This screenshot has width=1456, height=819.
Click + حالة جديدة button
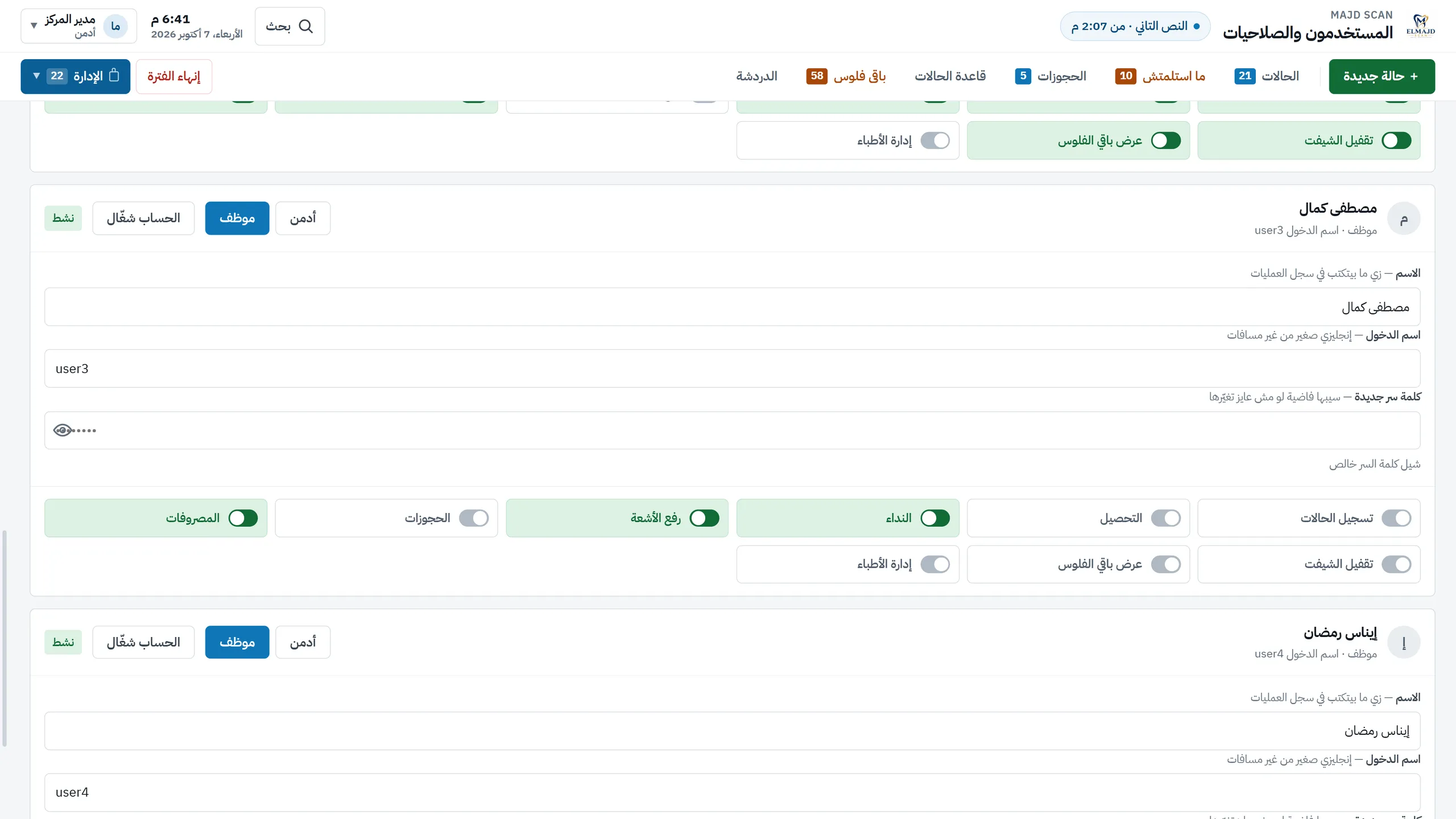coord(1381,76)
